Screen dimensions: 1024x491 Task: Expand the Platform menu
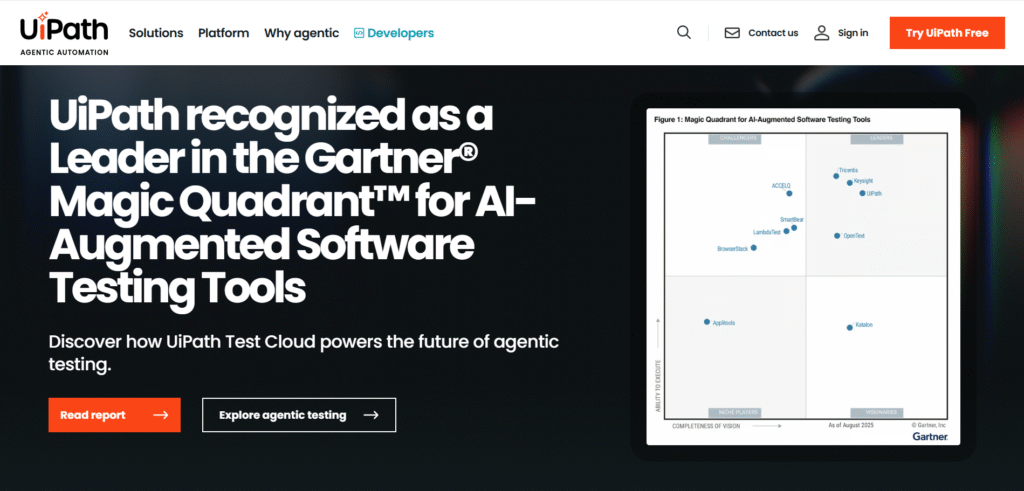pyautogui.click(x=223, y=33)
